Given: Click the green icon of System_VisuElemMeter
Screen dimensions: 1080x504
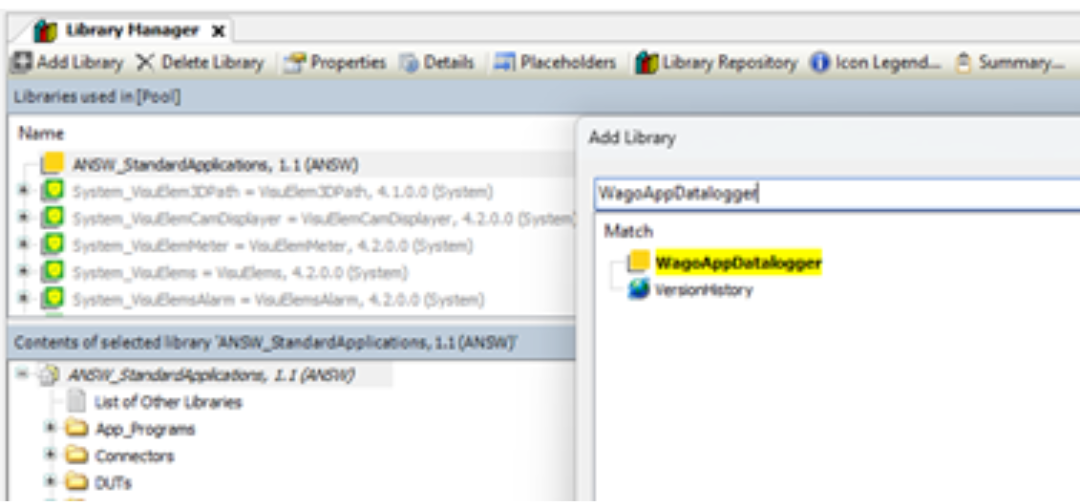Looking at the screenshot, I should pyautogui.click(x=52, y=245).
